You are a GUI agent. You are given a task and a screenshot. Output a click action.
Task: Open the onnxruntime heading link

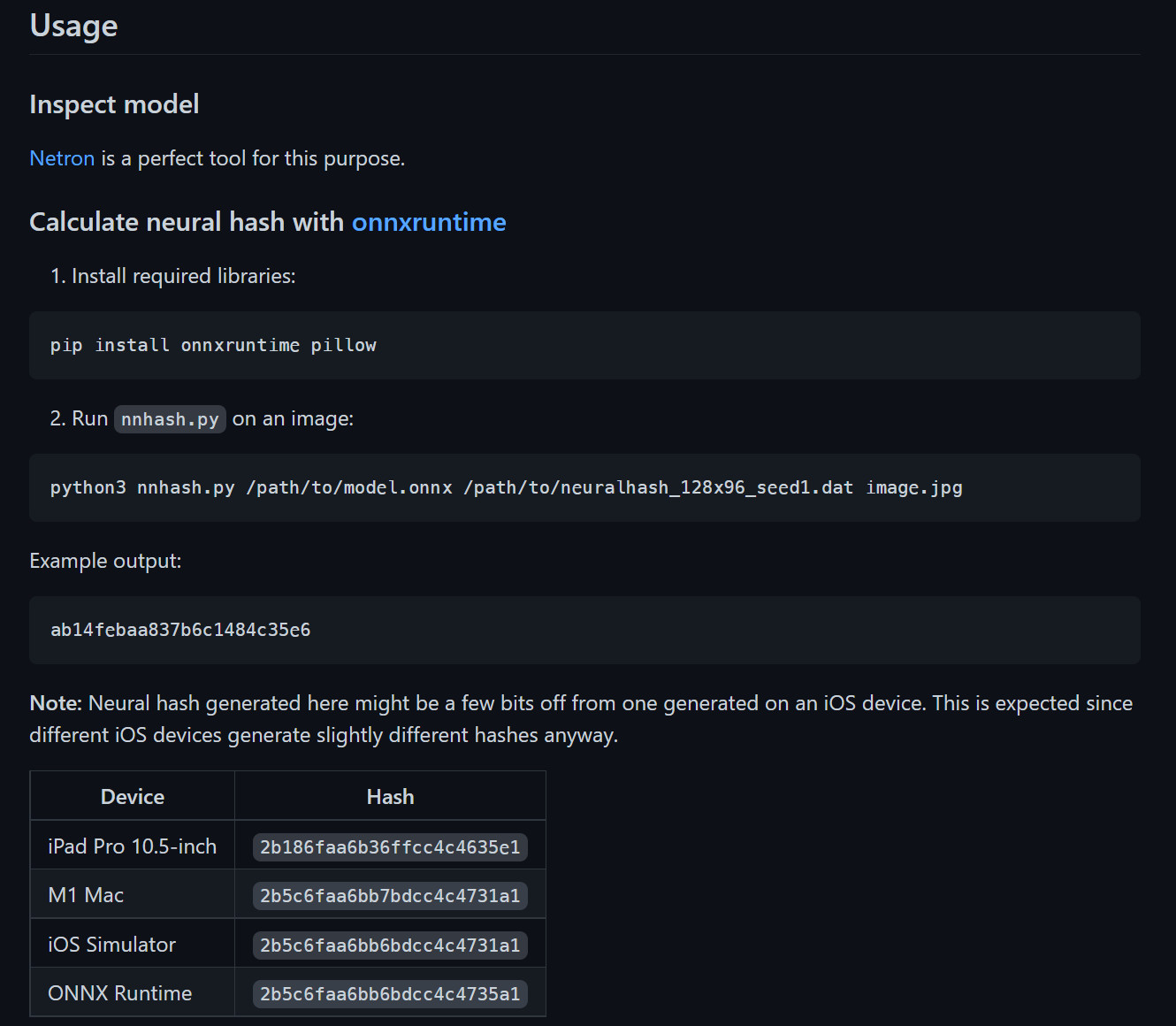coord(429,222)
